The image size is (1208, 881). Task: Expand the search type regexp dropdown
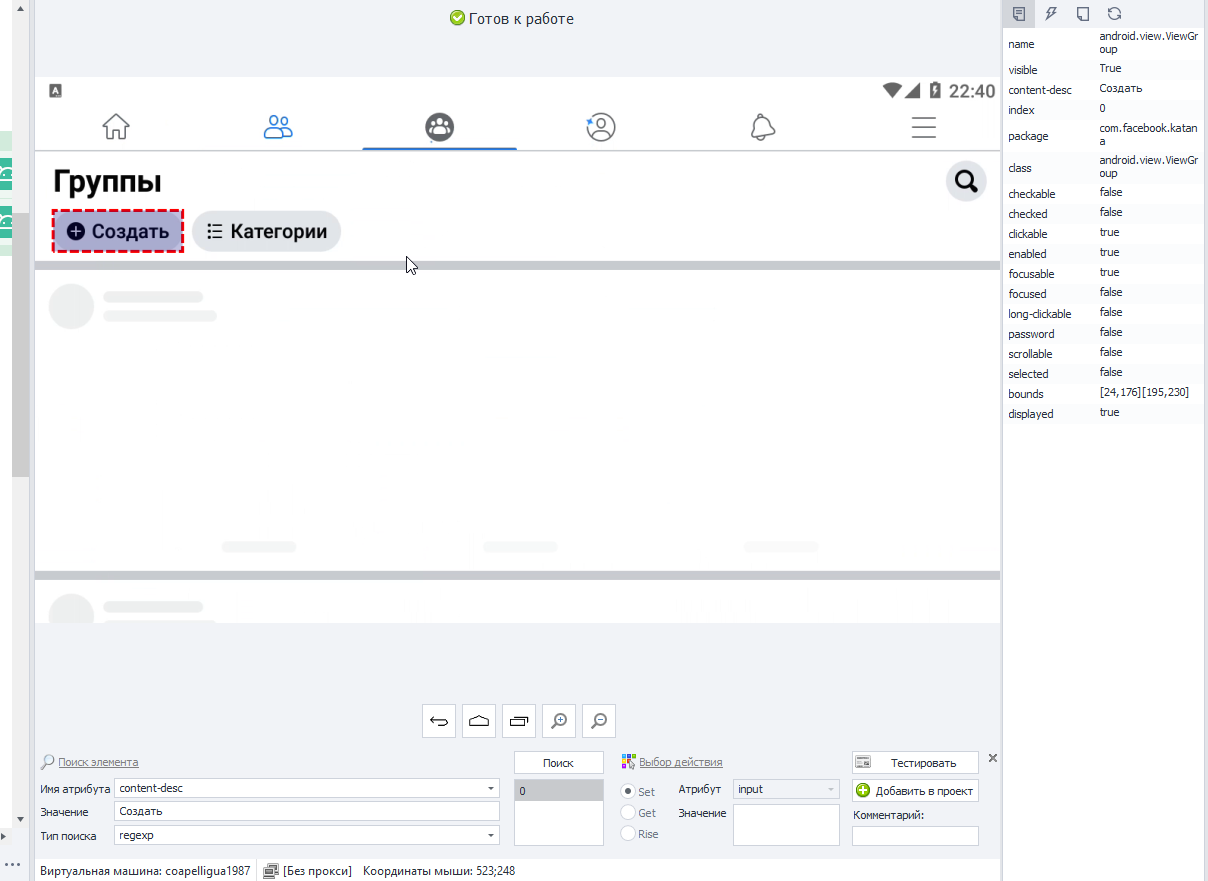(491, 835)
